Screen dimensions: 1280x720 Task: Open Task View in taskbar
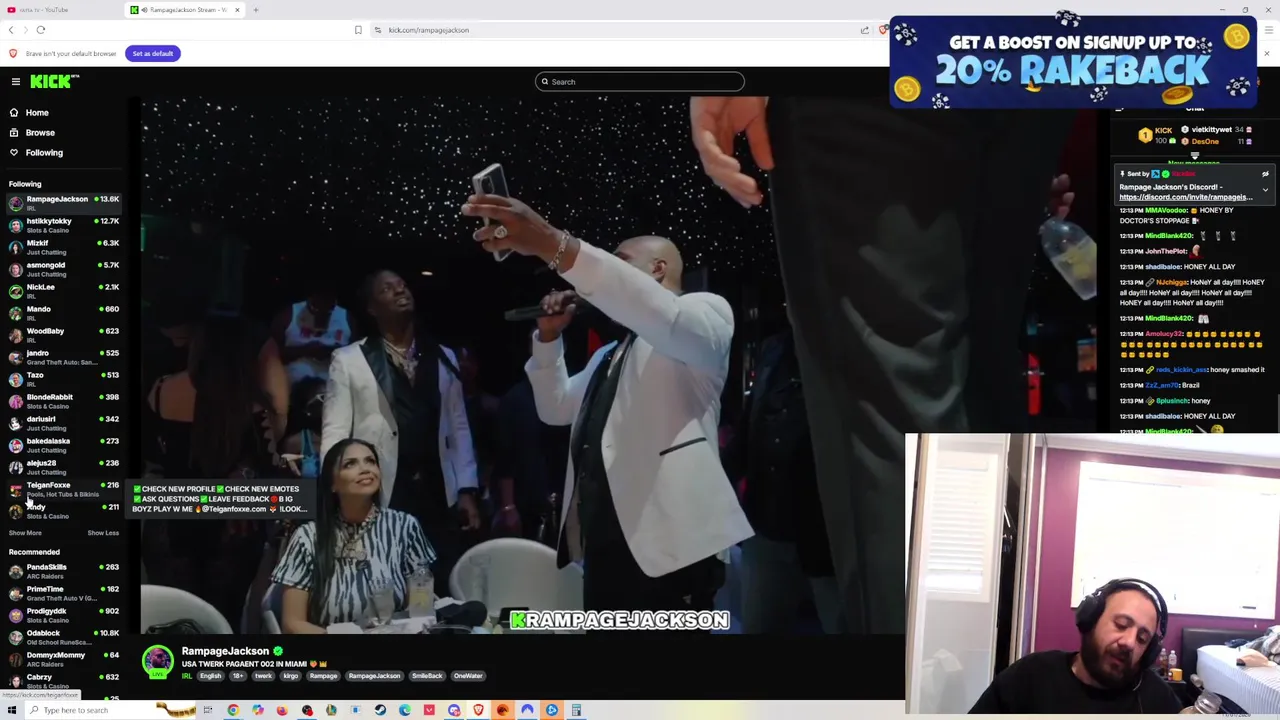pos(208,710)
